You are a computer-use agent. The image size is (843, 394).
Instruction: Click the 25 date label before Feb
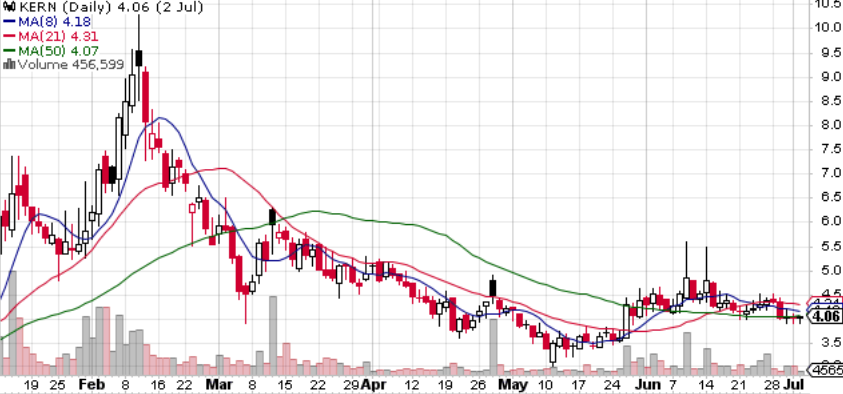coord(58,385)
